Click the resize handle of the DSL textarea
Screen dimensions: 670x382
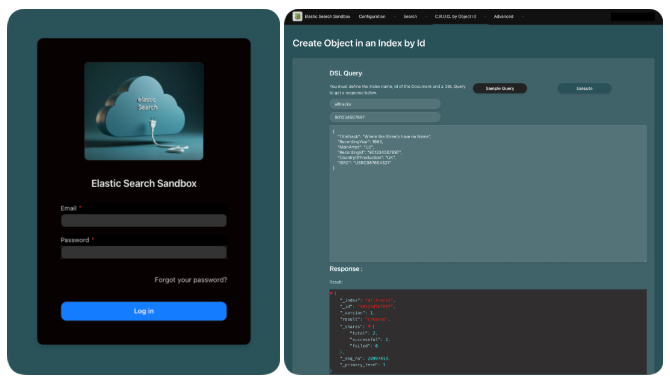click(644, 260)
